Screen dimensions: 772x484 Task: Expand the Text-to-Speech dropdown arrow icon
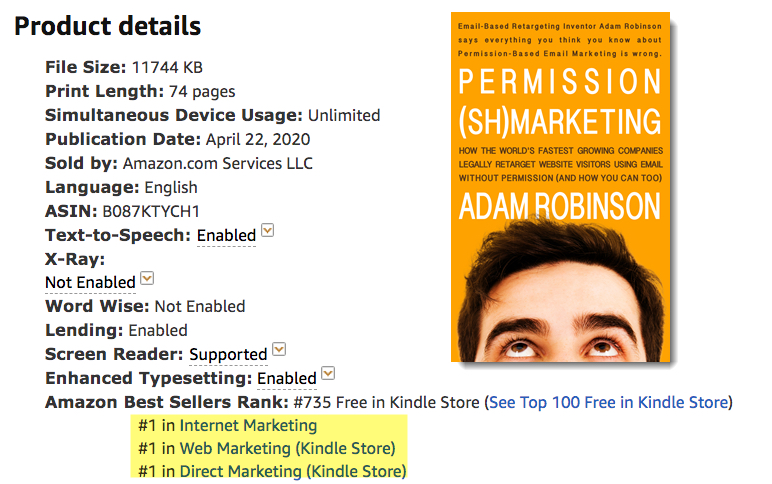(267, 230)
